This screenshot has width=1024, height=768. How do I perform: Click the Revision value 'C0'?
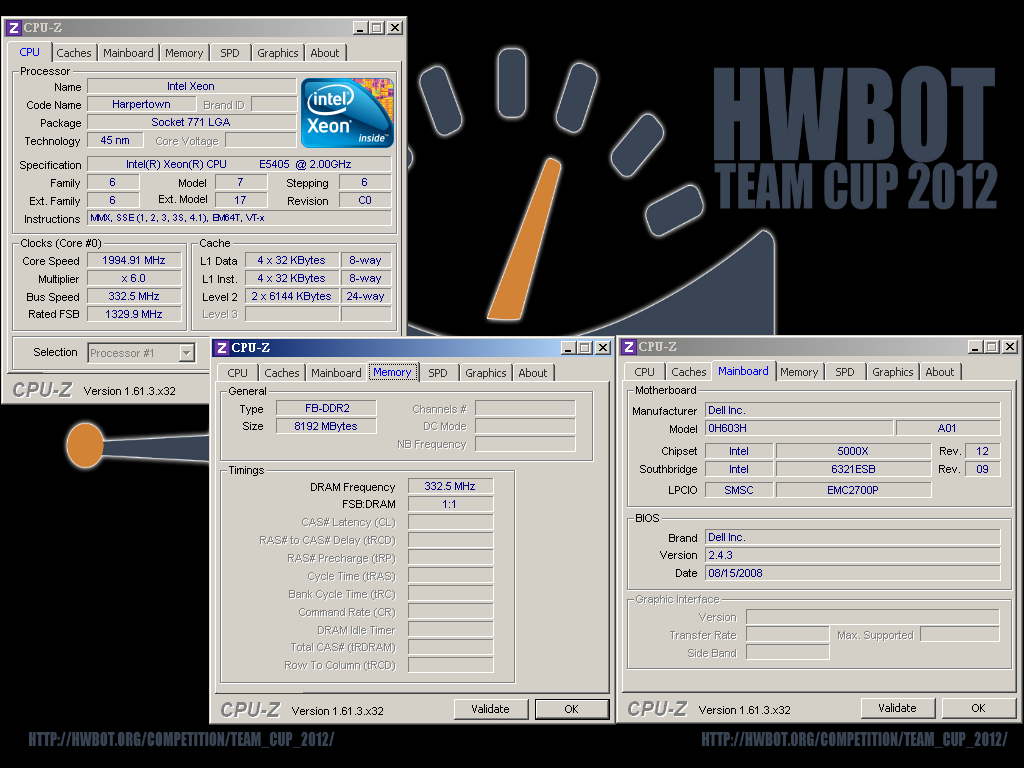[364, 200]
